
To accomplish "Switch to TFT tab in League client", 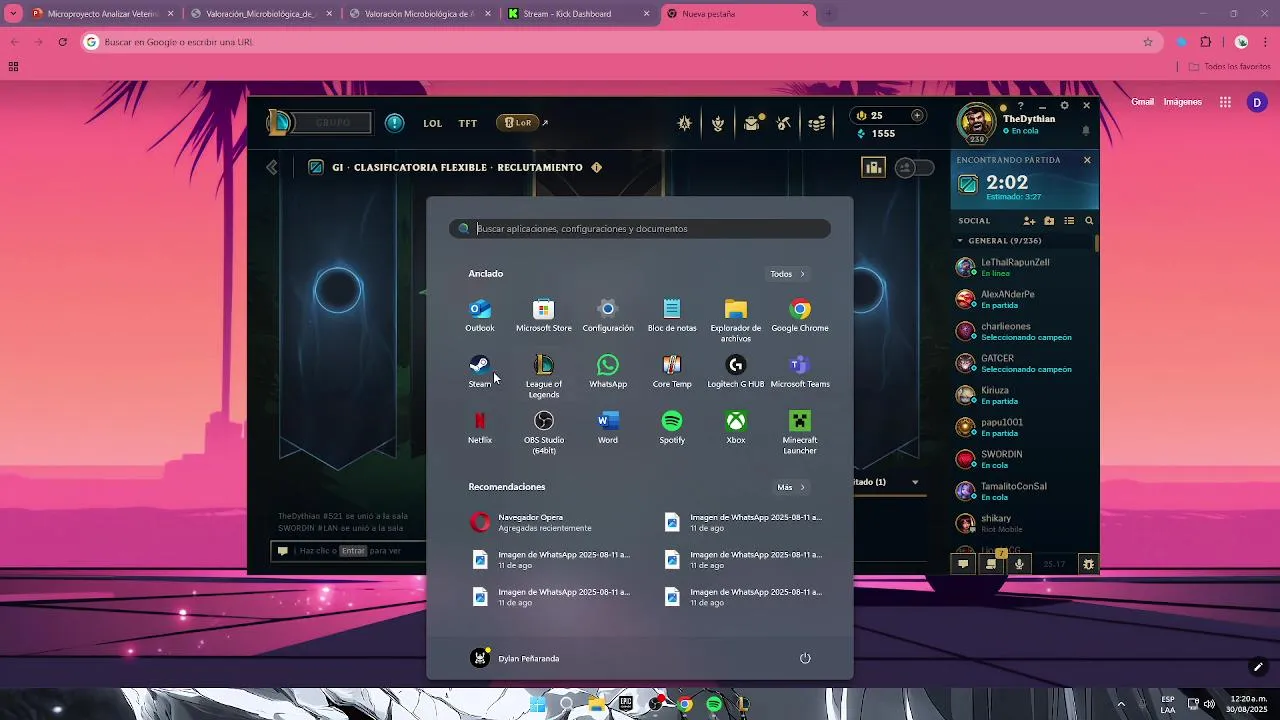I will [468, 124].
